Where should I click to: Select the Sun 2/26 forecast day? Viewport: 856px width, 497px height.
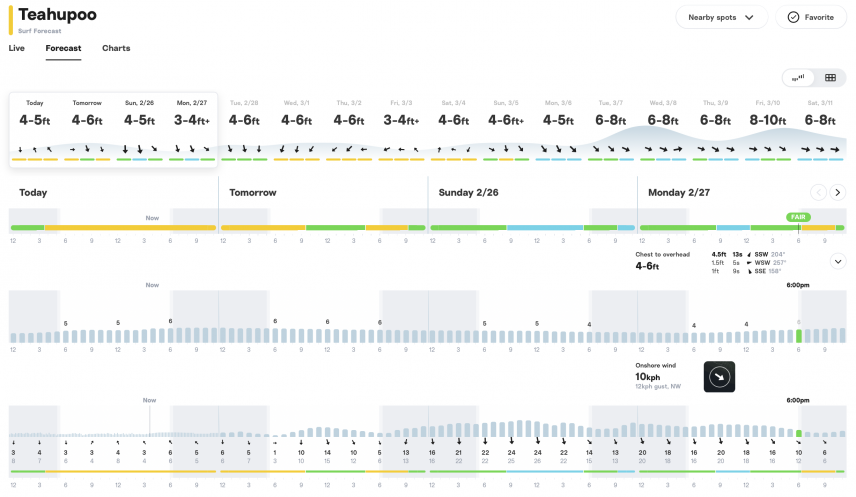[140, 130]
